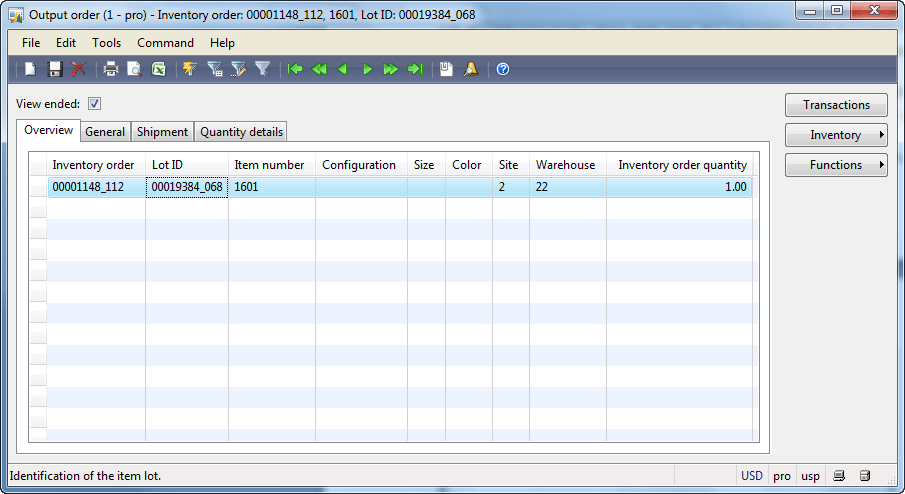The width and height of the screenshot is (905, 494).
Task: Open the Tools menu
Action: pos(106,43)
